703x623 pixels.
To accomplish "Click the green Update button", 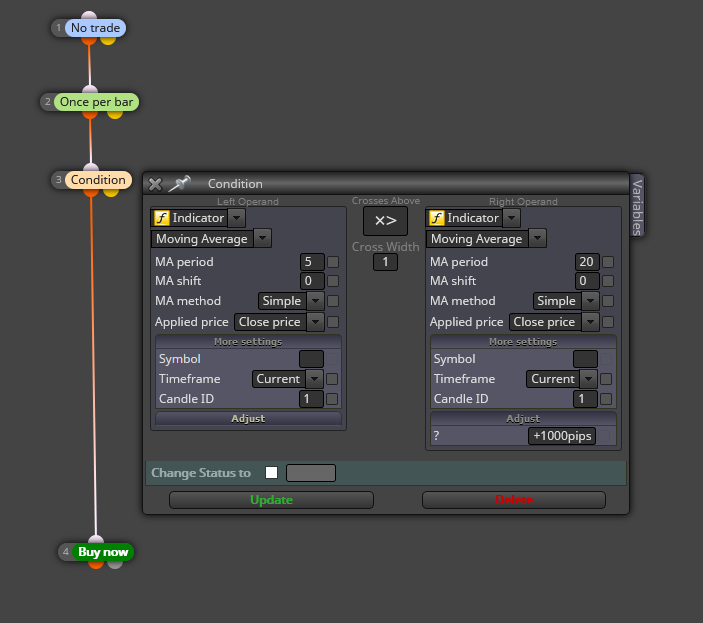I will coord(271,500).
